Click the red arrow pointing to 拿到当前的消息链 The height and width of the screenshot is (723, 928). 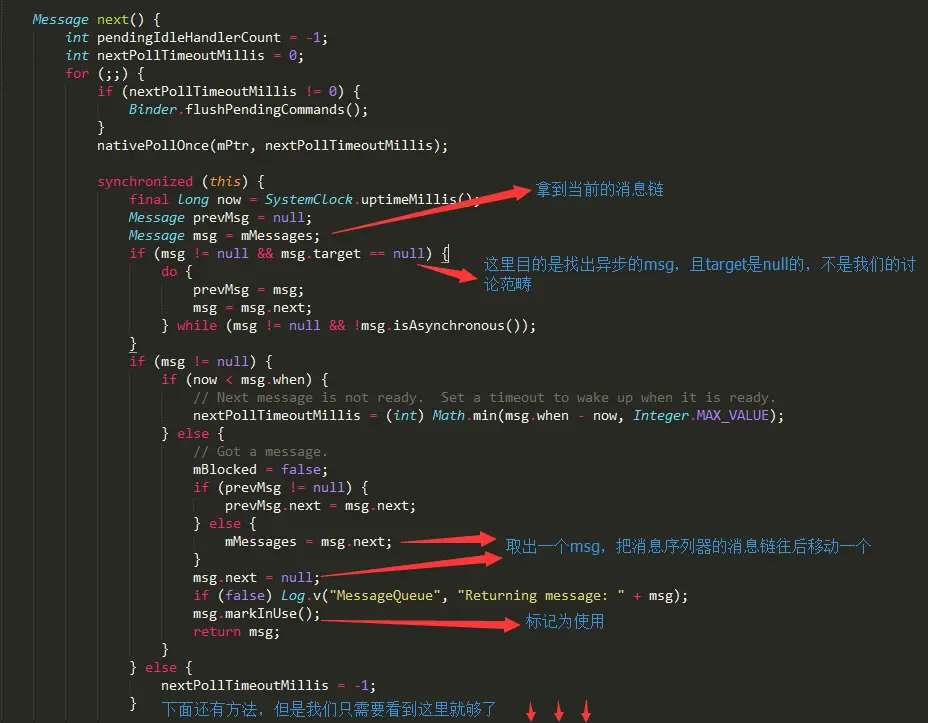coord(431,210)
